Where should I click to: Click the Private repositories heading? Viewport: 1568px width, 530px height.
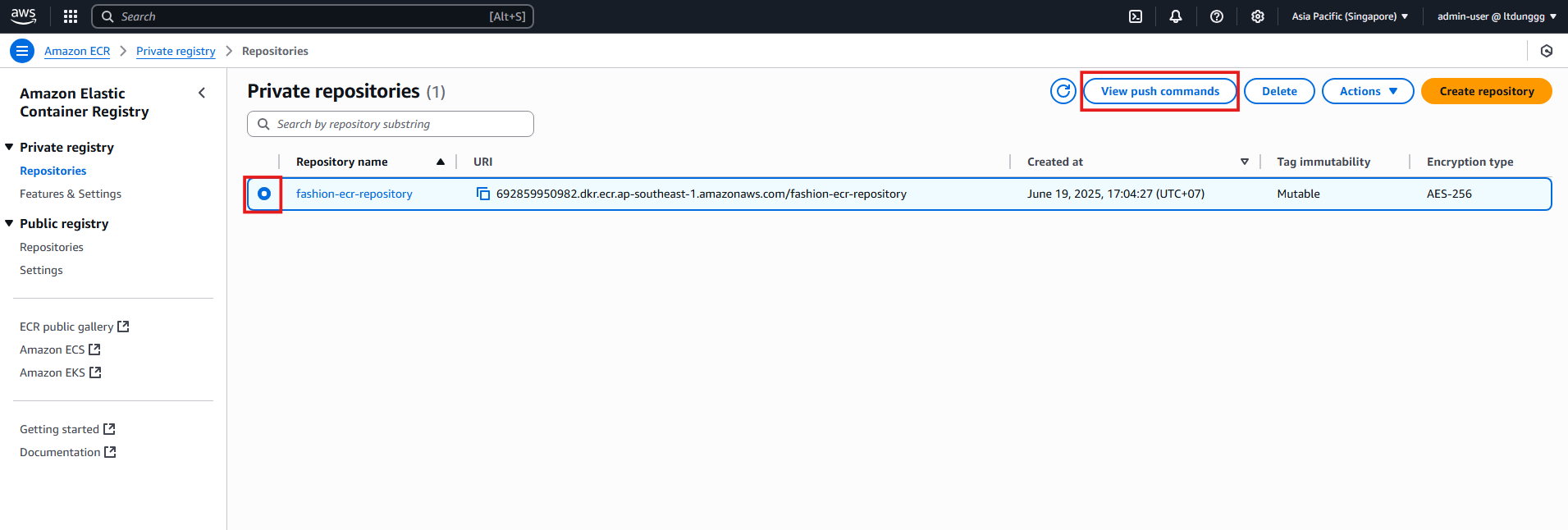(333, 91)
